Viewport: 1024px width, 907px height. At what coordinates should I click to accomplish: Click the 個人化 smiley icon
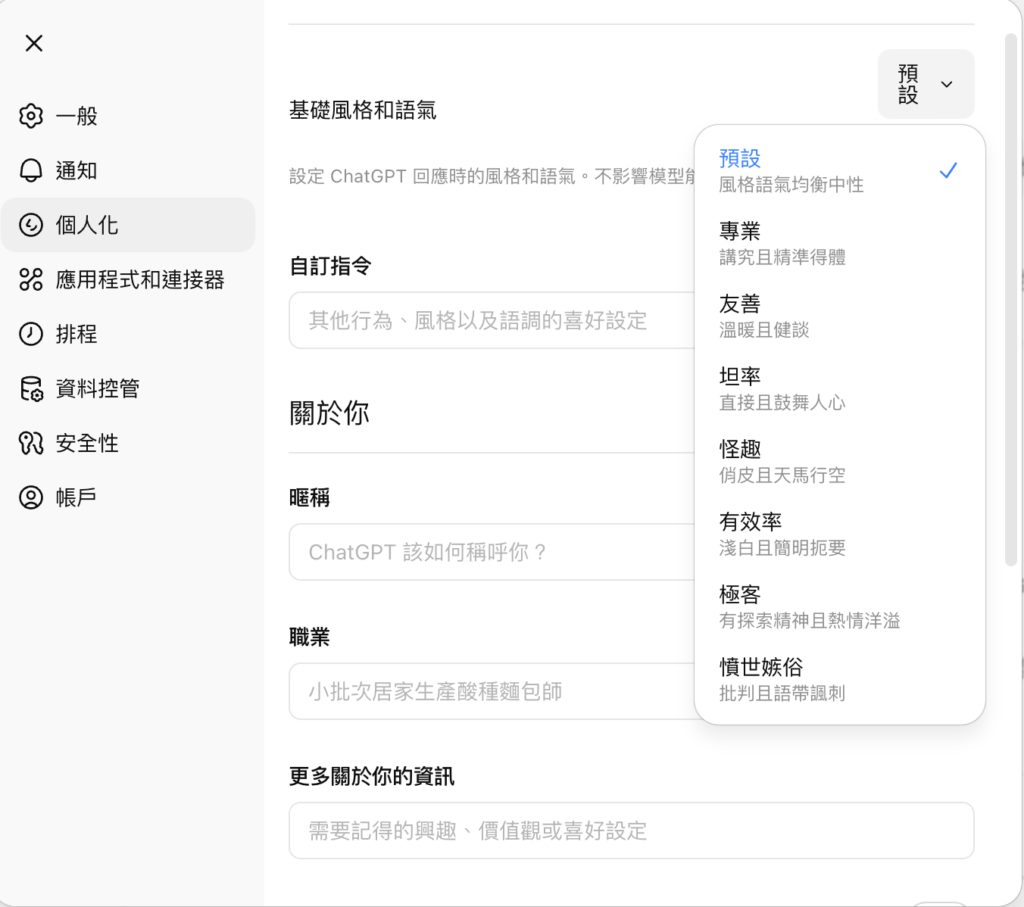coord(32,225)
